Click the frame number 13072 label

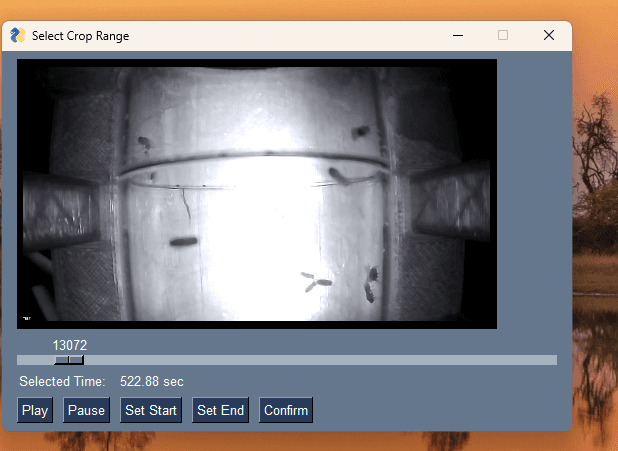coord(70,345)
